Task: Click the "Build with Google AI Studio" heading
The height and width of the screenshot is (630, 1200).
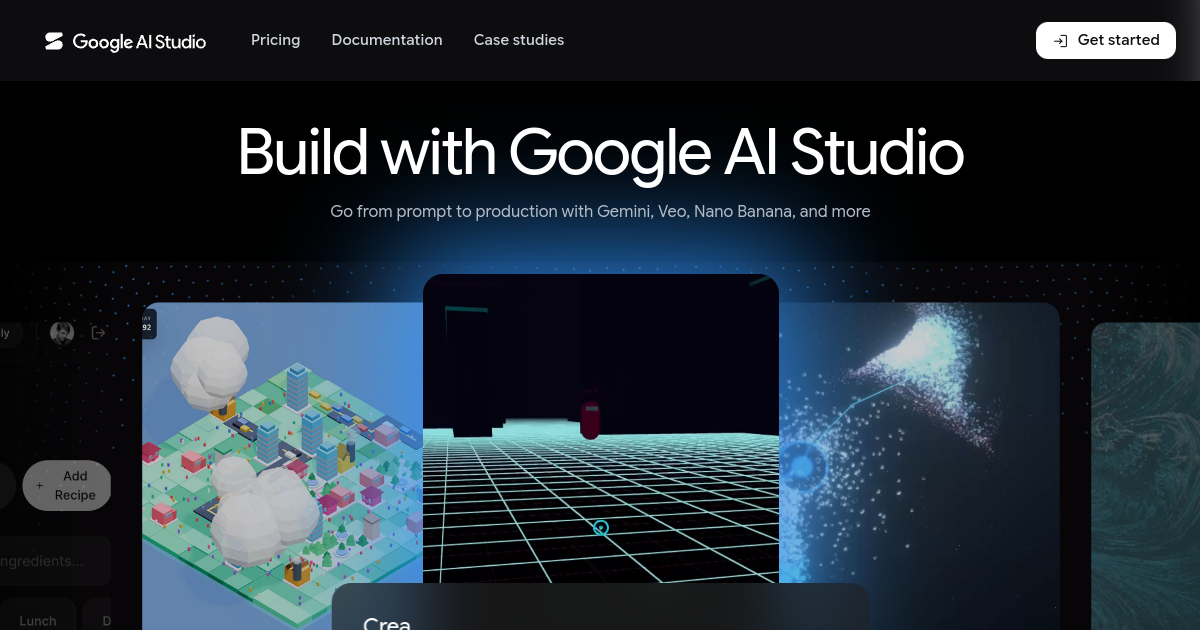Action: pyautogui.click(x=601, y=152)
